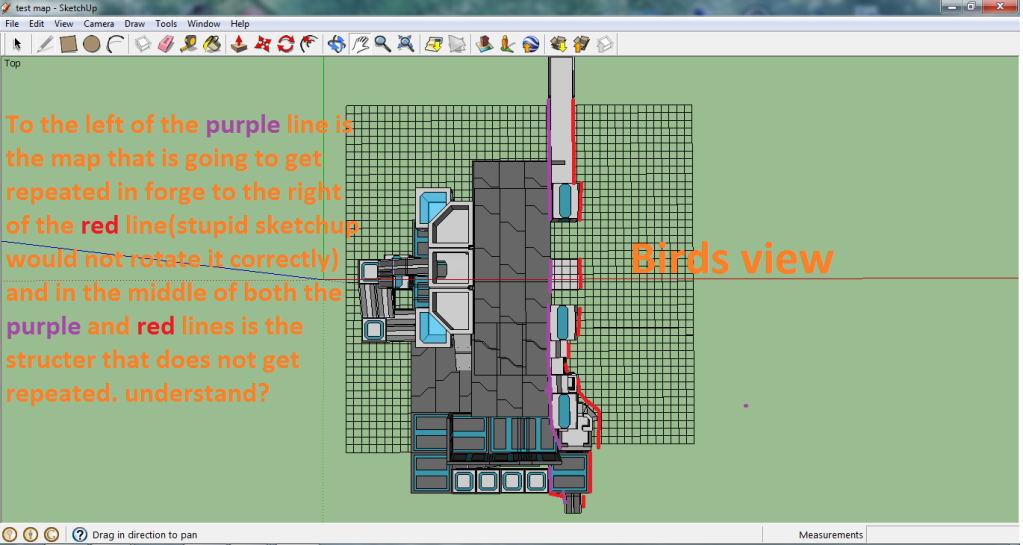1023x545 pixels.
Task: Open the Draw menu
Action: point(134,23)
